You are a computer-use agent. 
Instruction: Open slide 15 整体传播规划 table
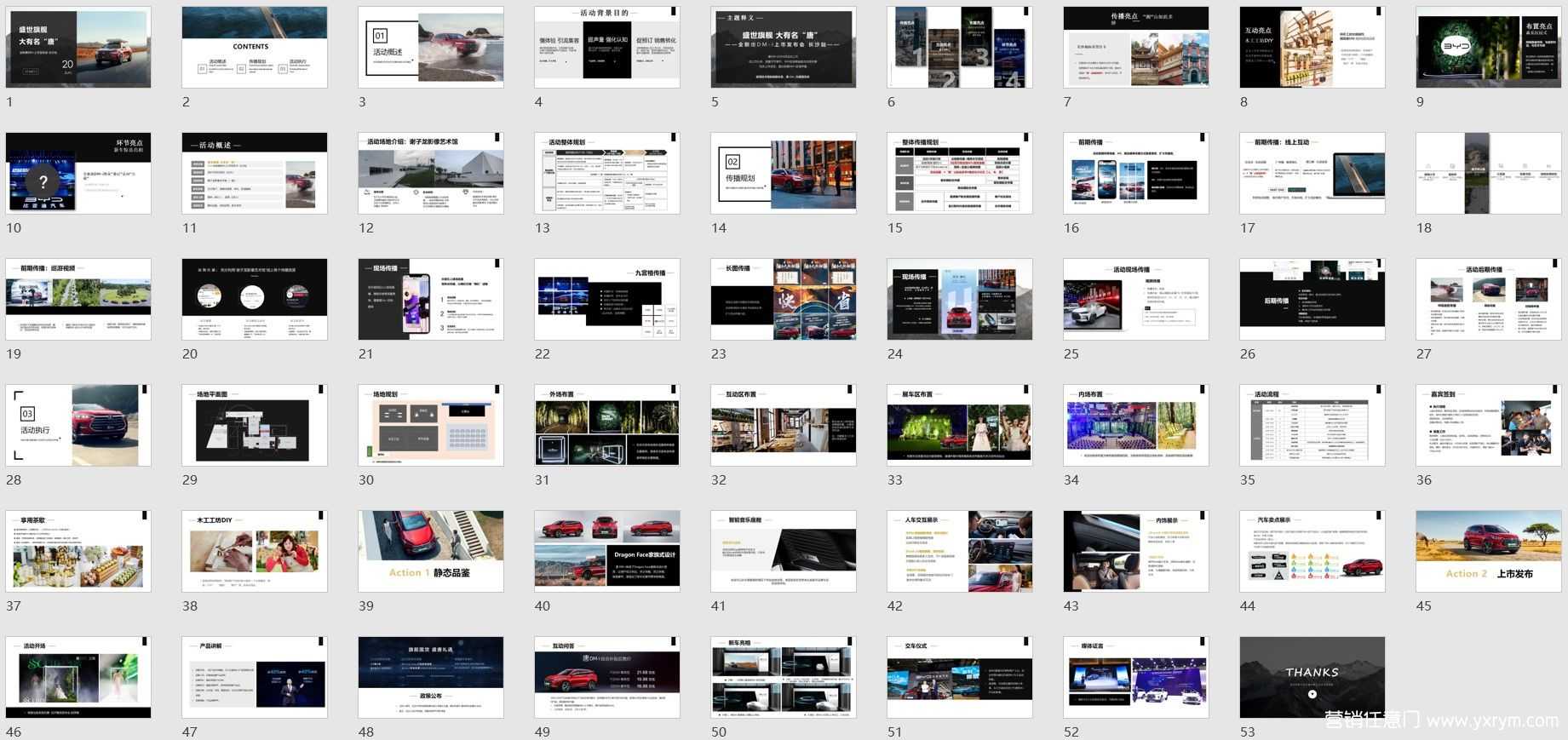coord(960,173)
